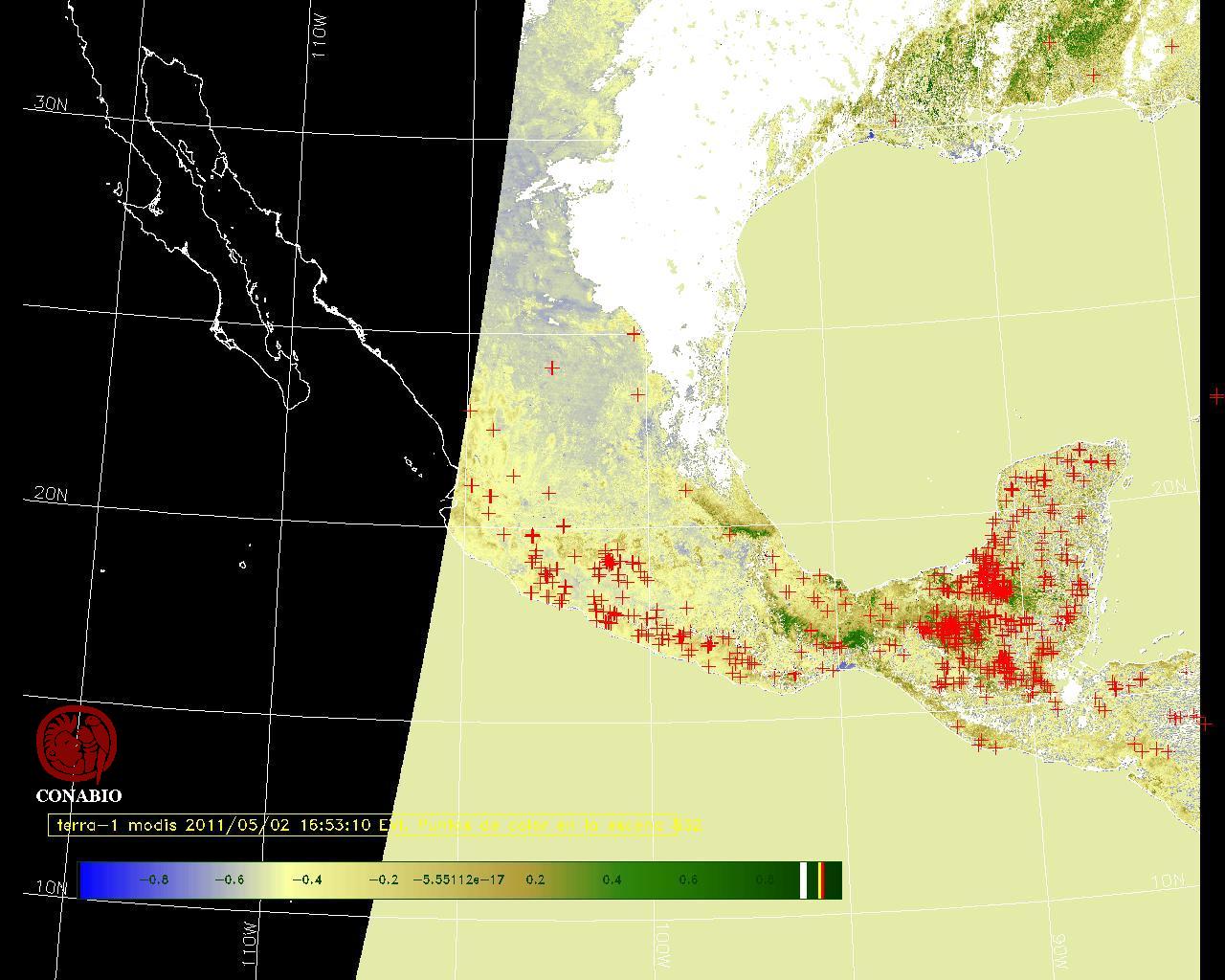Click the white stripe in the color legend

804,880
